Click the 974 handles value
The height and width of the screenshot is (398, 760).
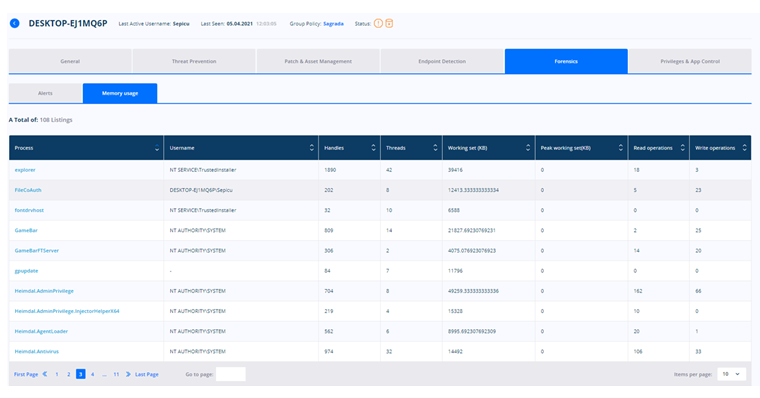click(x=329, y=351)
